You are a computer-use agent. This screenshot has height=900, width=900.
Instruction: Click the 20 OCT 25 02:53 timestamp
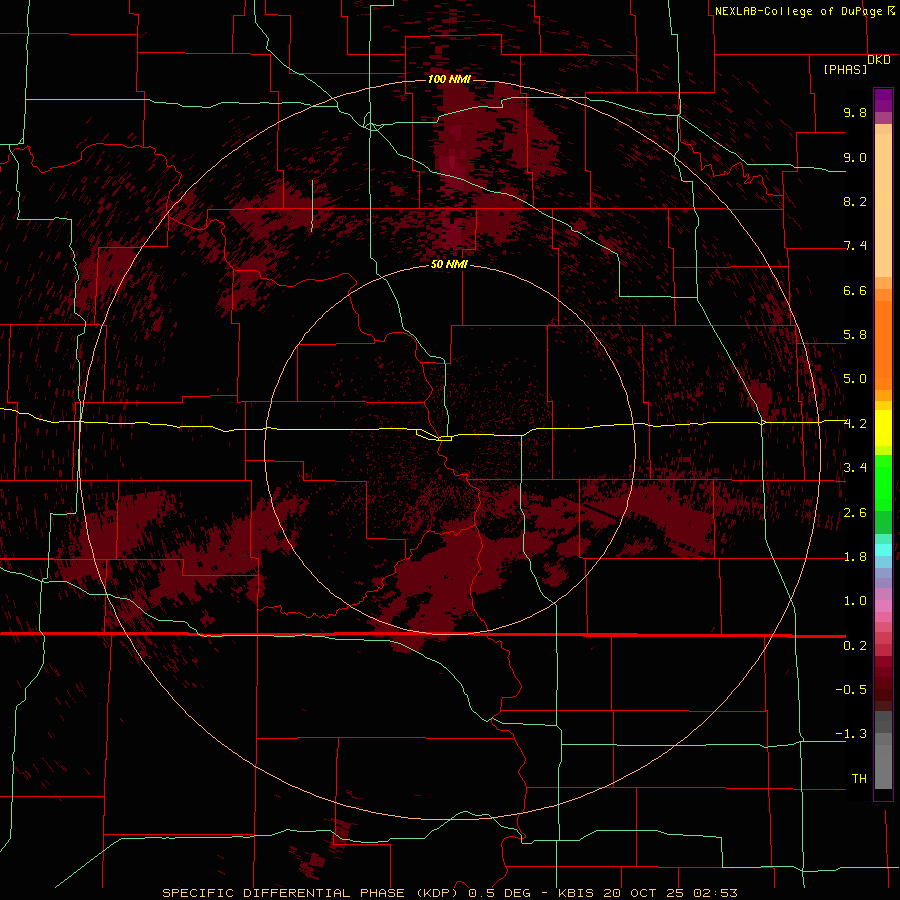tap(670, 893)
